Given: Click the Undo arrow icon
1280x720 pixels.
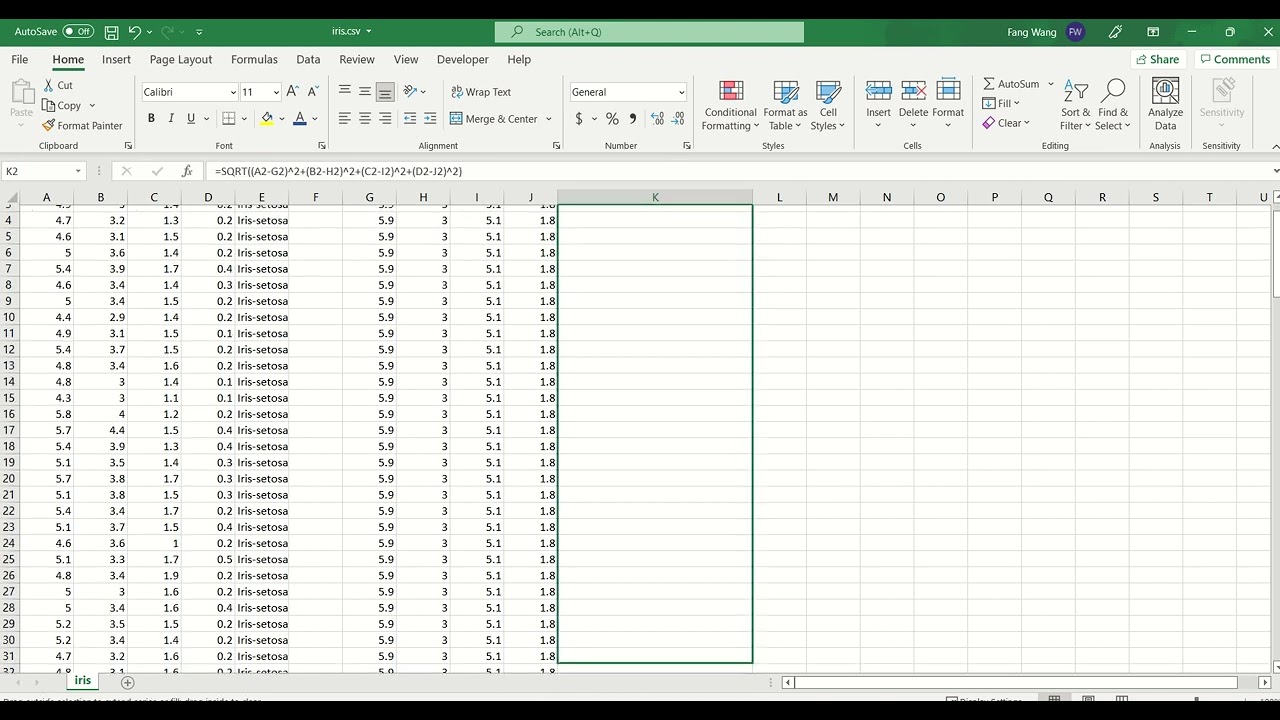Looking at the screenshot, I should [x=135, y=32].
